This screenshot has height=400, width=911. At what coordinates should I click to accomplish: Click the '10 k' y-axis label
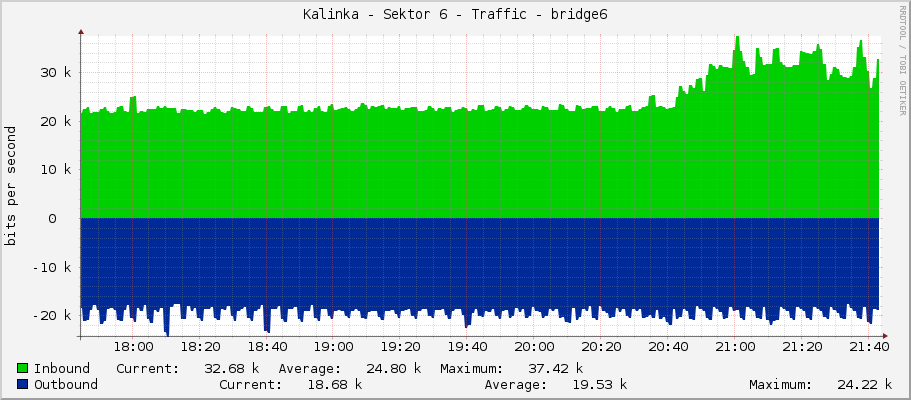pyautogui.click(x=57, y=170)
